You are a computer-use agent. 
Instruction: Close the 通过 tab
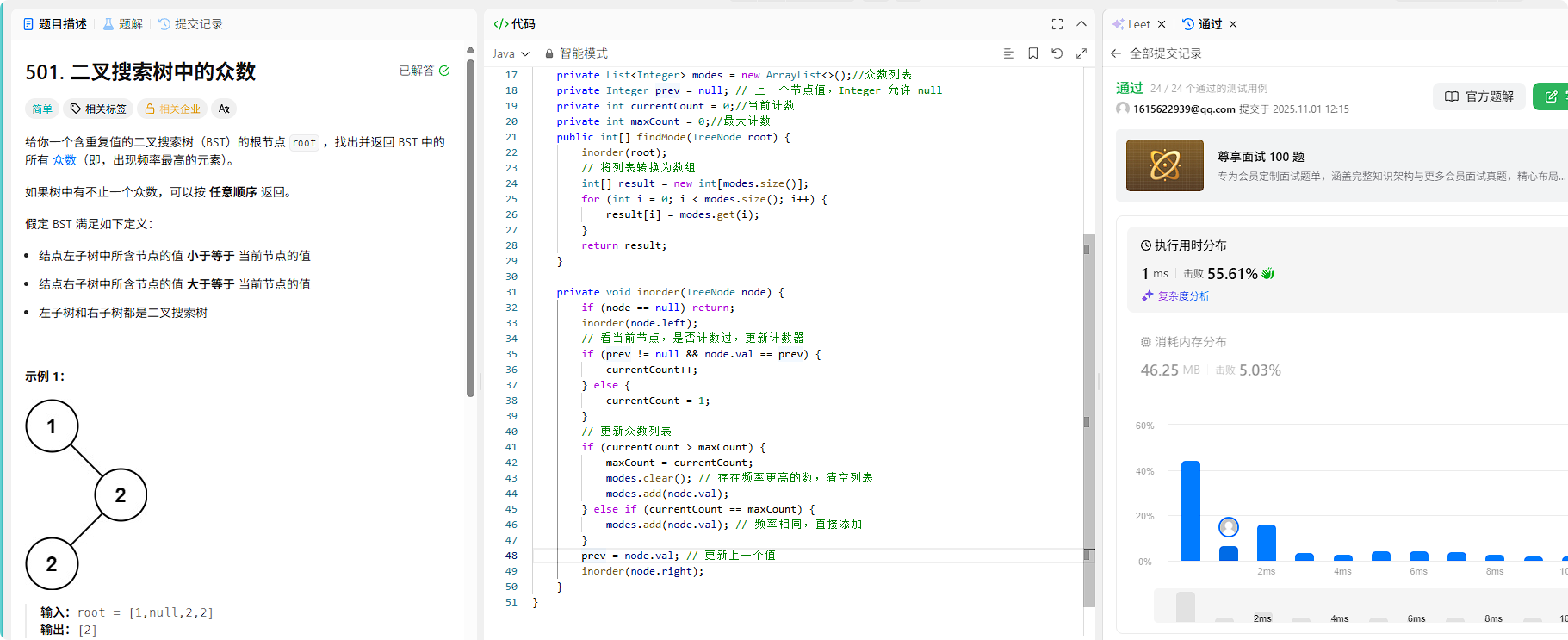tap(1233, 24)
